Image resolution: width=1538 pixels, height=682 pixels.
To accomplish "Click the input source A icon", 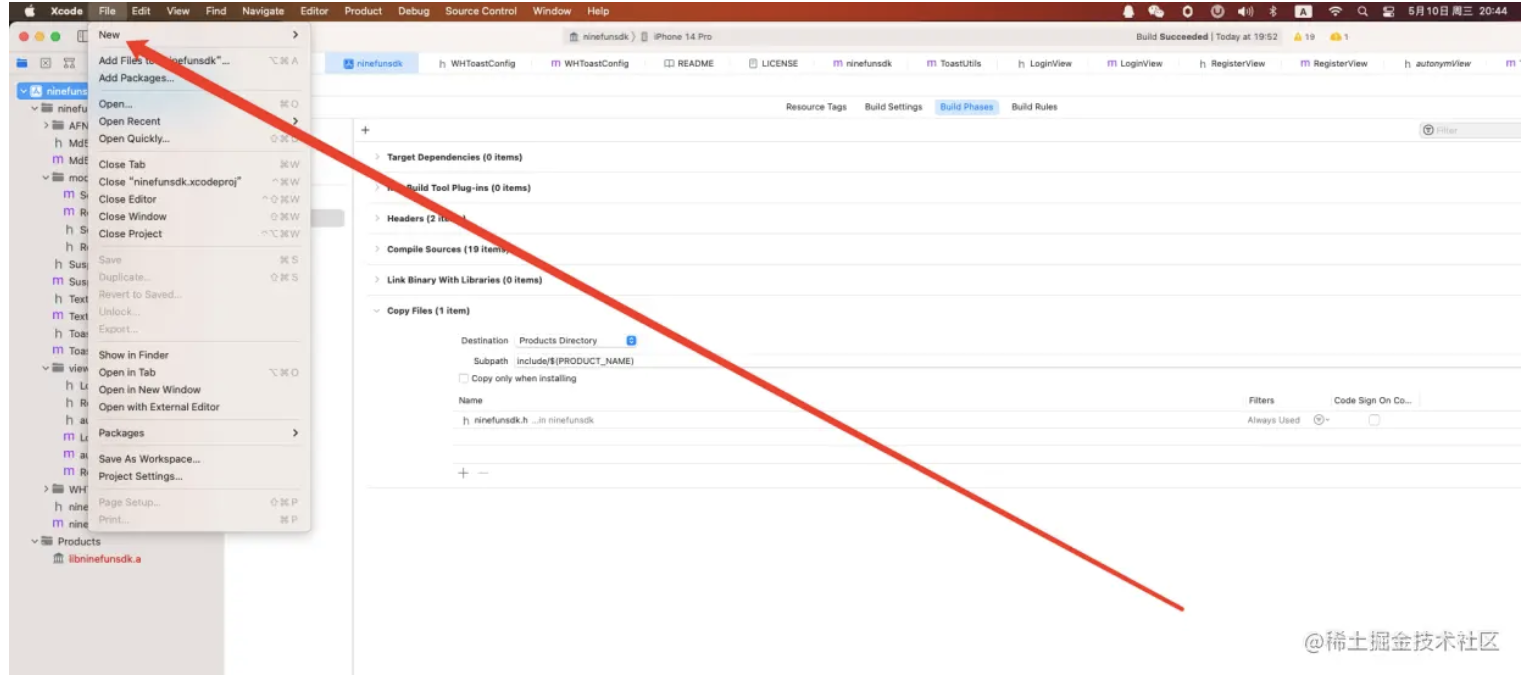I will point(1303,11).
